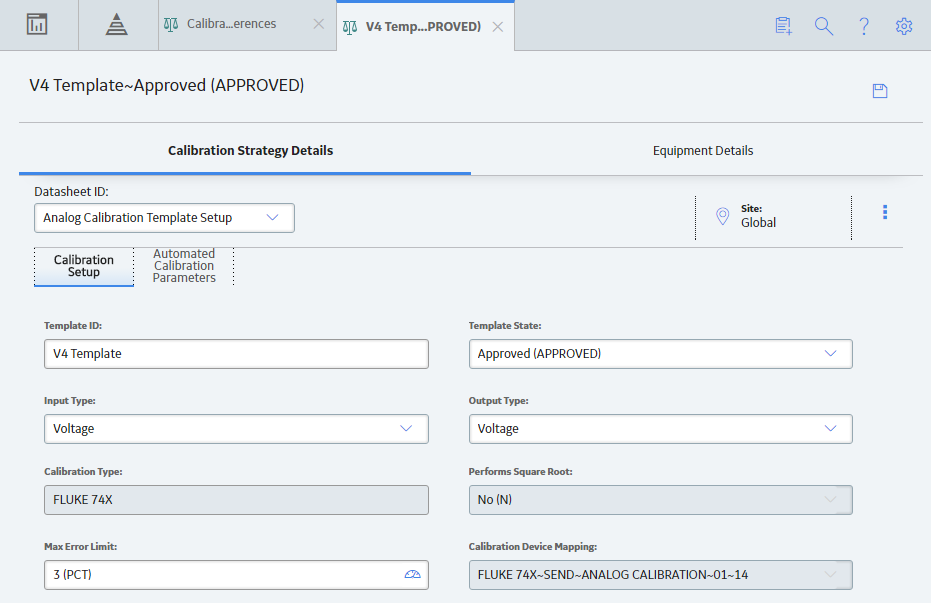Viewport: 931px width, 603px height.
Task: Switch to Equipment Details tab
Action: (x=703, y=151)
